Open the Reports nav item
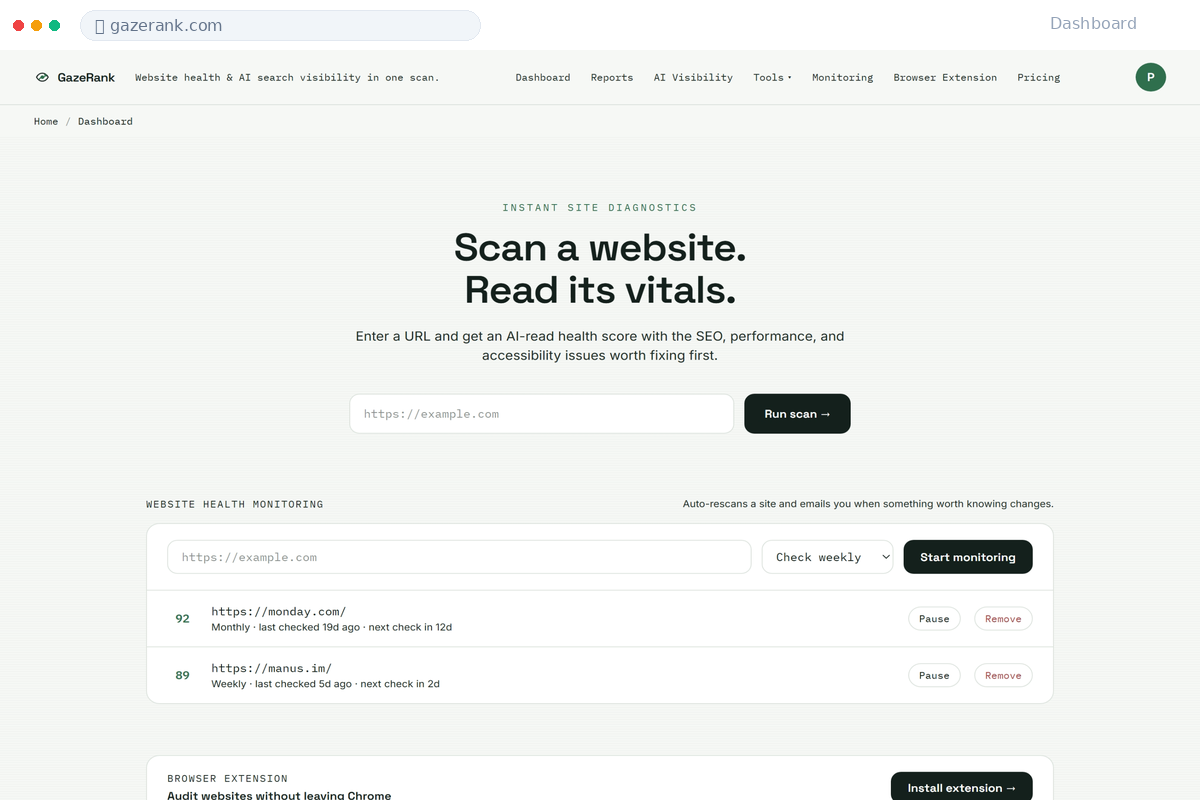This screenshot has height=800, width=1200. tap(612, 77)
